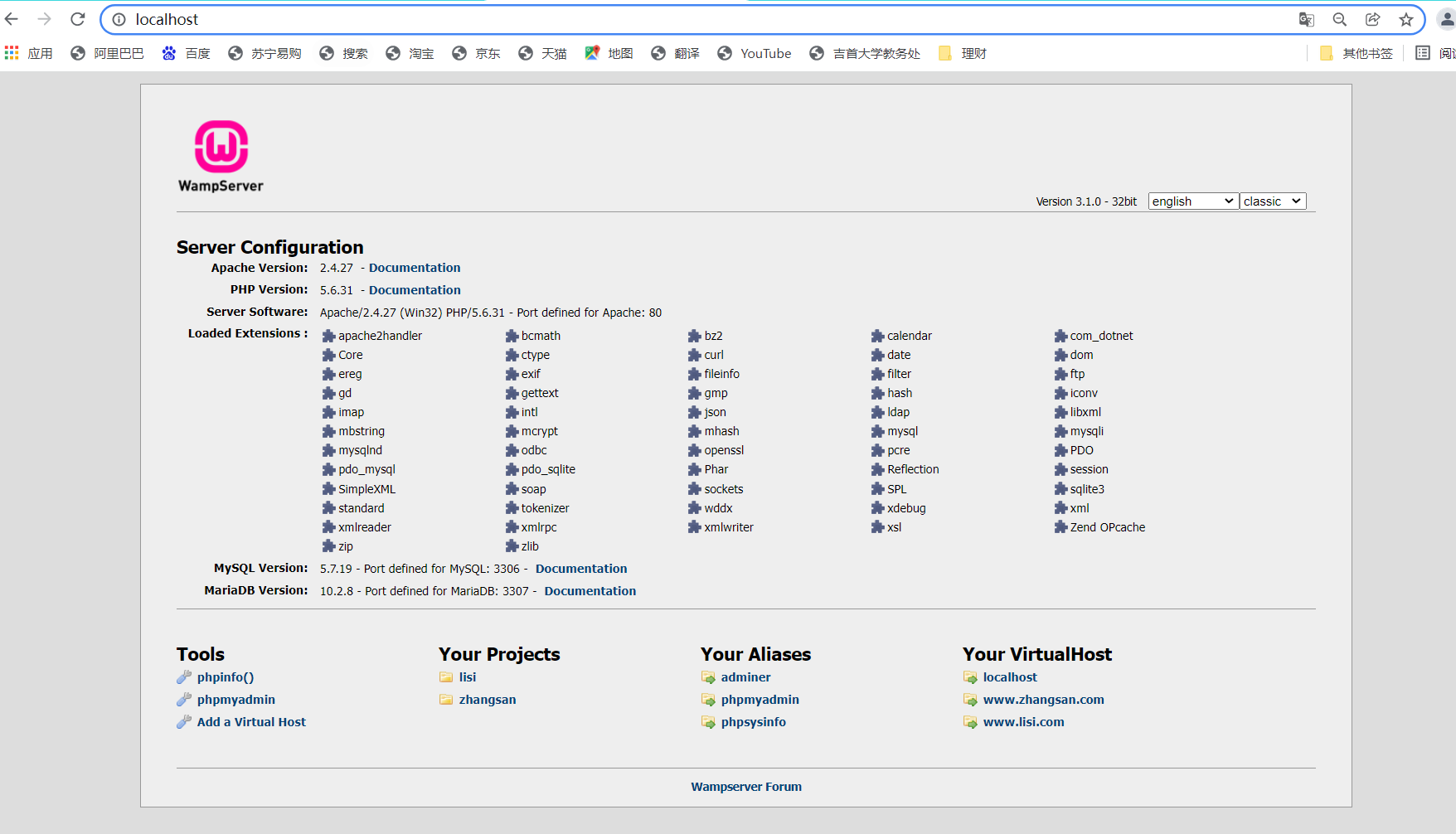
Task: Open the 淘宝 bookmark
Action: [x=410, y=53]
